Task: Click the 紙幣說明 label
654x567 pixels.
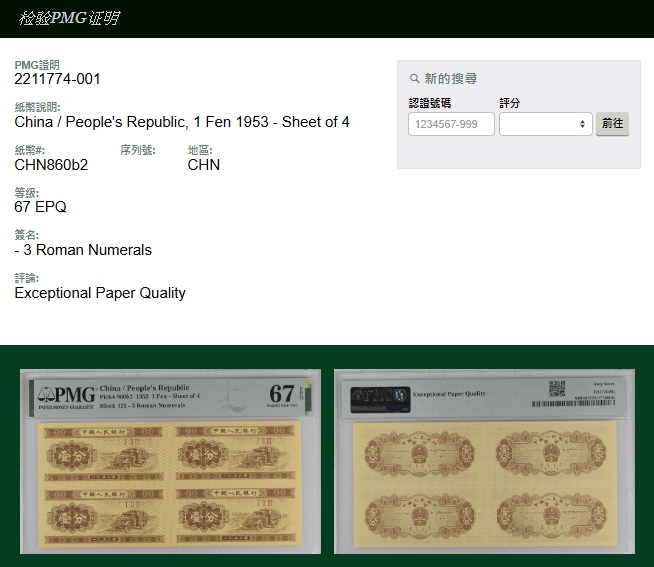Action: click(37, 107)
